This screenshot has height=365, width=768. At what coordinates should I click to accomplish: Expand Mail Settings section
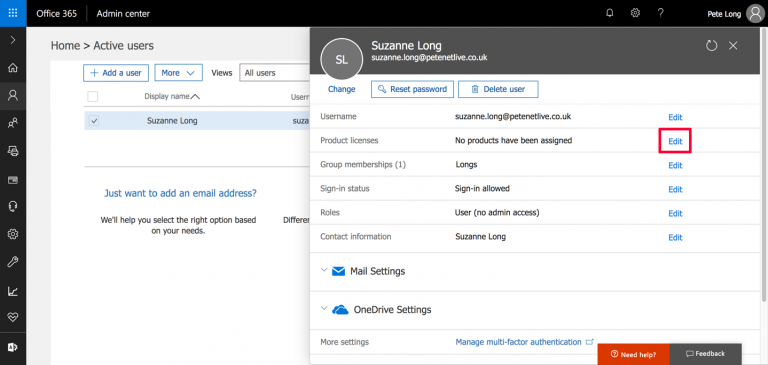(x=324, y=270)
